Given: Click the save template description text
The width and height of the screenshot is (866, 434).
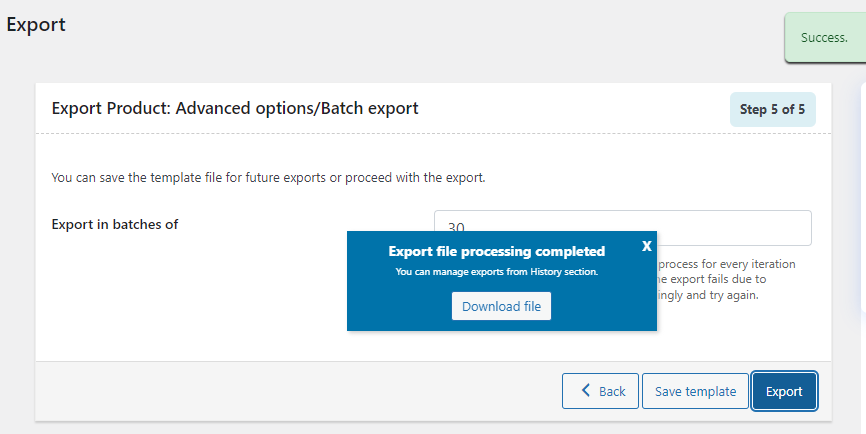Looking at the screenshot, I should point(268,178).
